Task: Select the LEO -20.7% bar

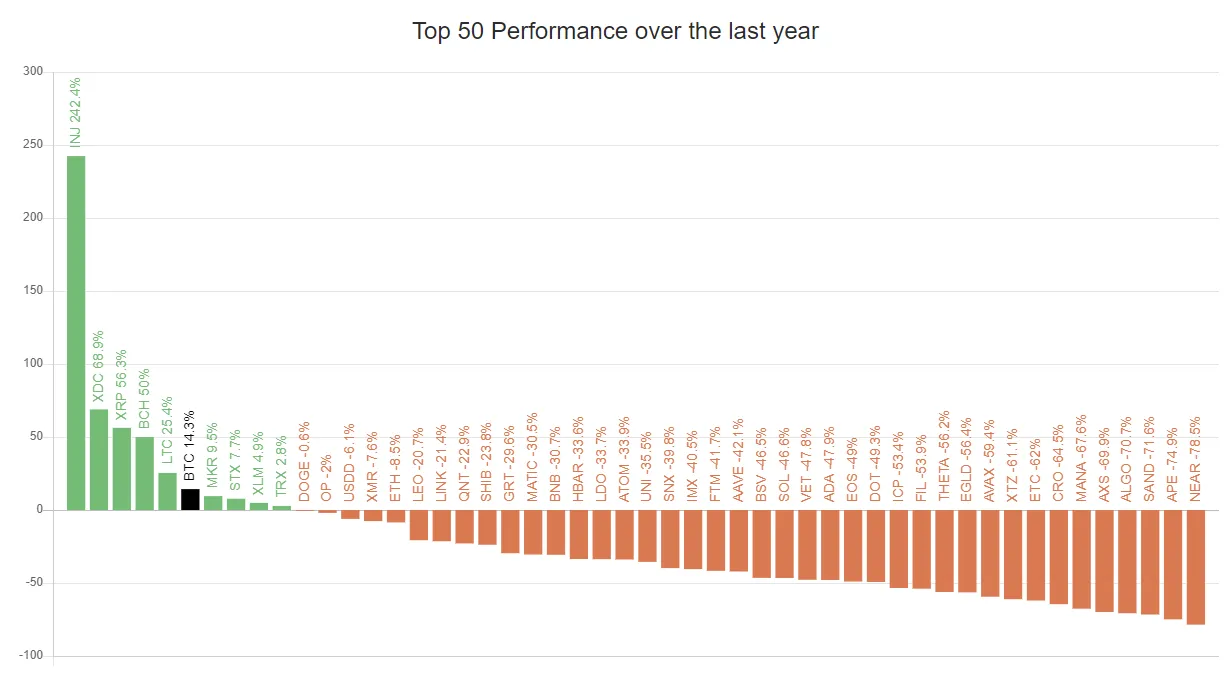Action: [419, 525]
